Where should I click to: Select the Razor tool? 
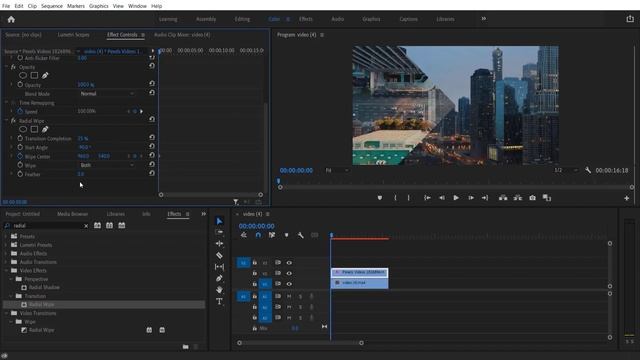[219, 255]
